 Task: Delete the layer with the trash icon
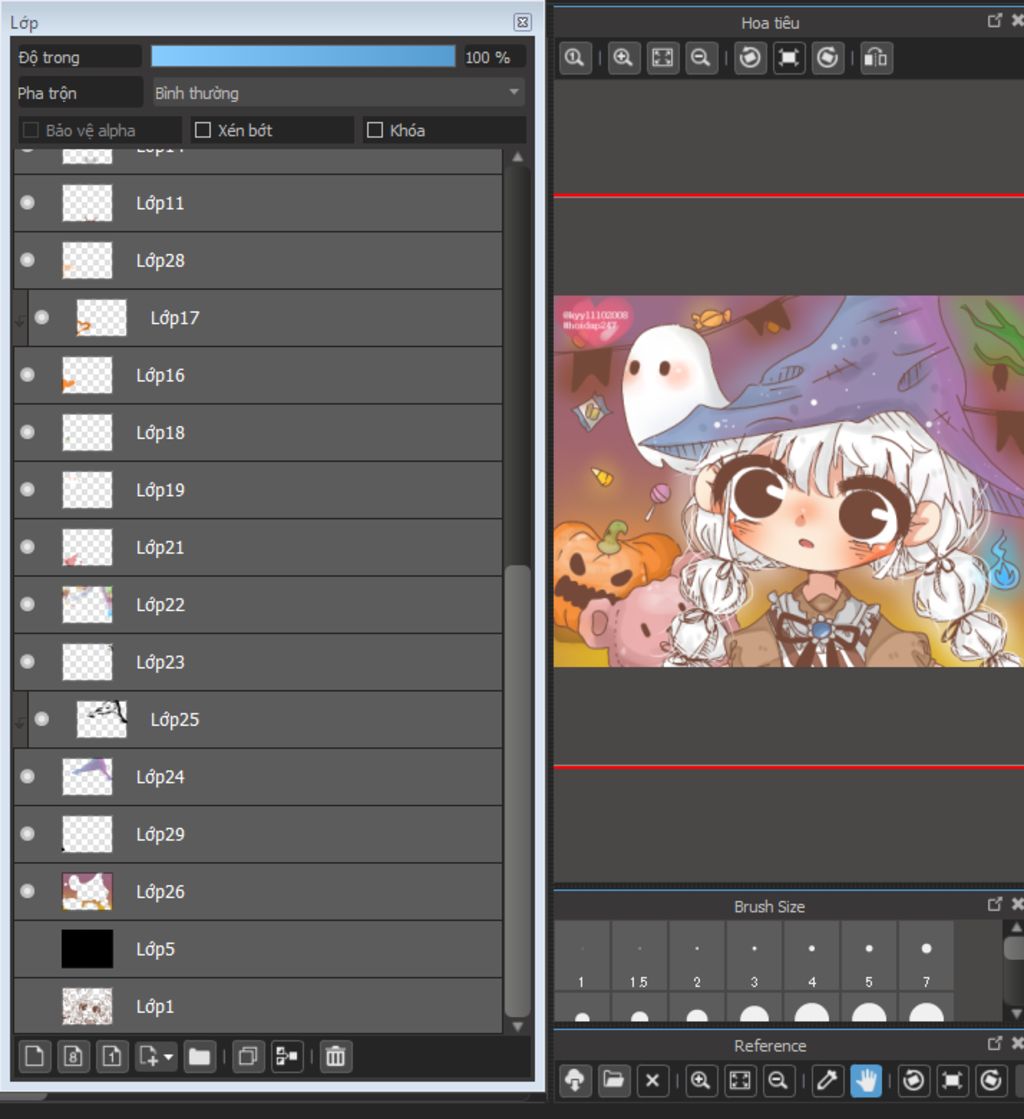[x=335, y=1056]
